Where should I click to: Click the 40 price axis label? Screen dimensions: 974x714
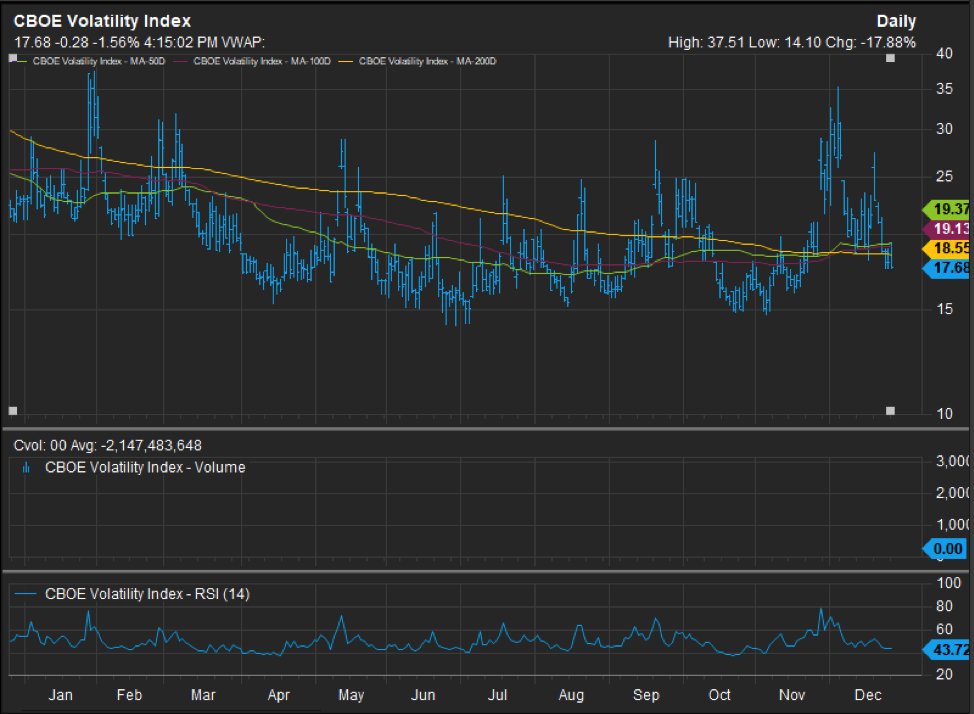[944, 53]
